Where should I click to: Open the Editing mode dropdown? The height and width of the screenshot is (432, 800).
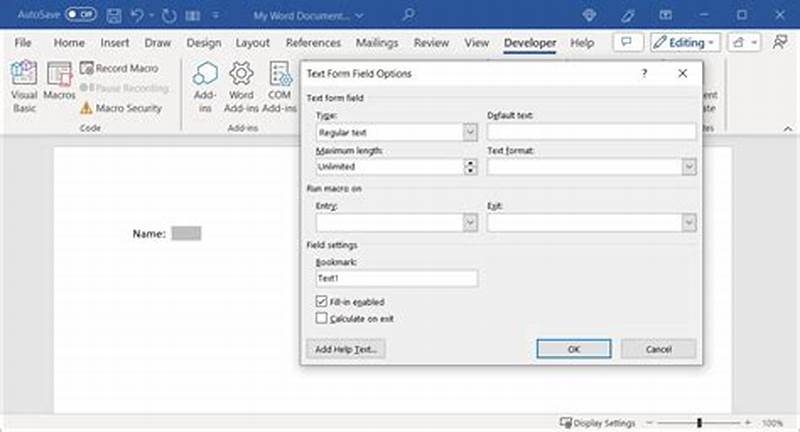tap(685, 42)
